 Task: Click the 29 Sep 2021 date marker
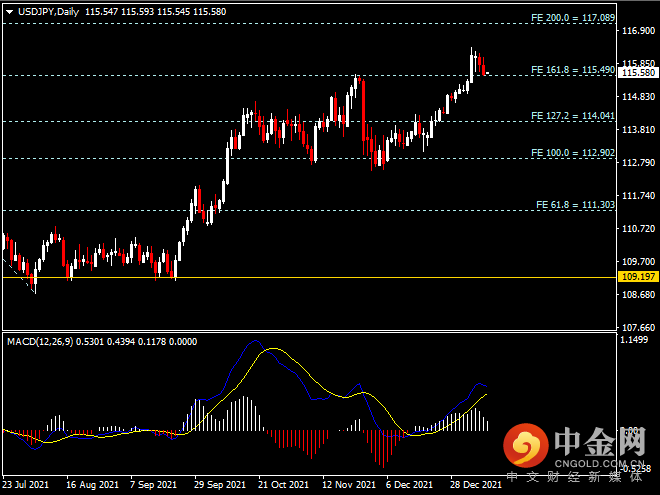[x=220, y=484]
